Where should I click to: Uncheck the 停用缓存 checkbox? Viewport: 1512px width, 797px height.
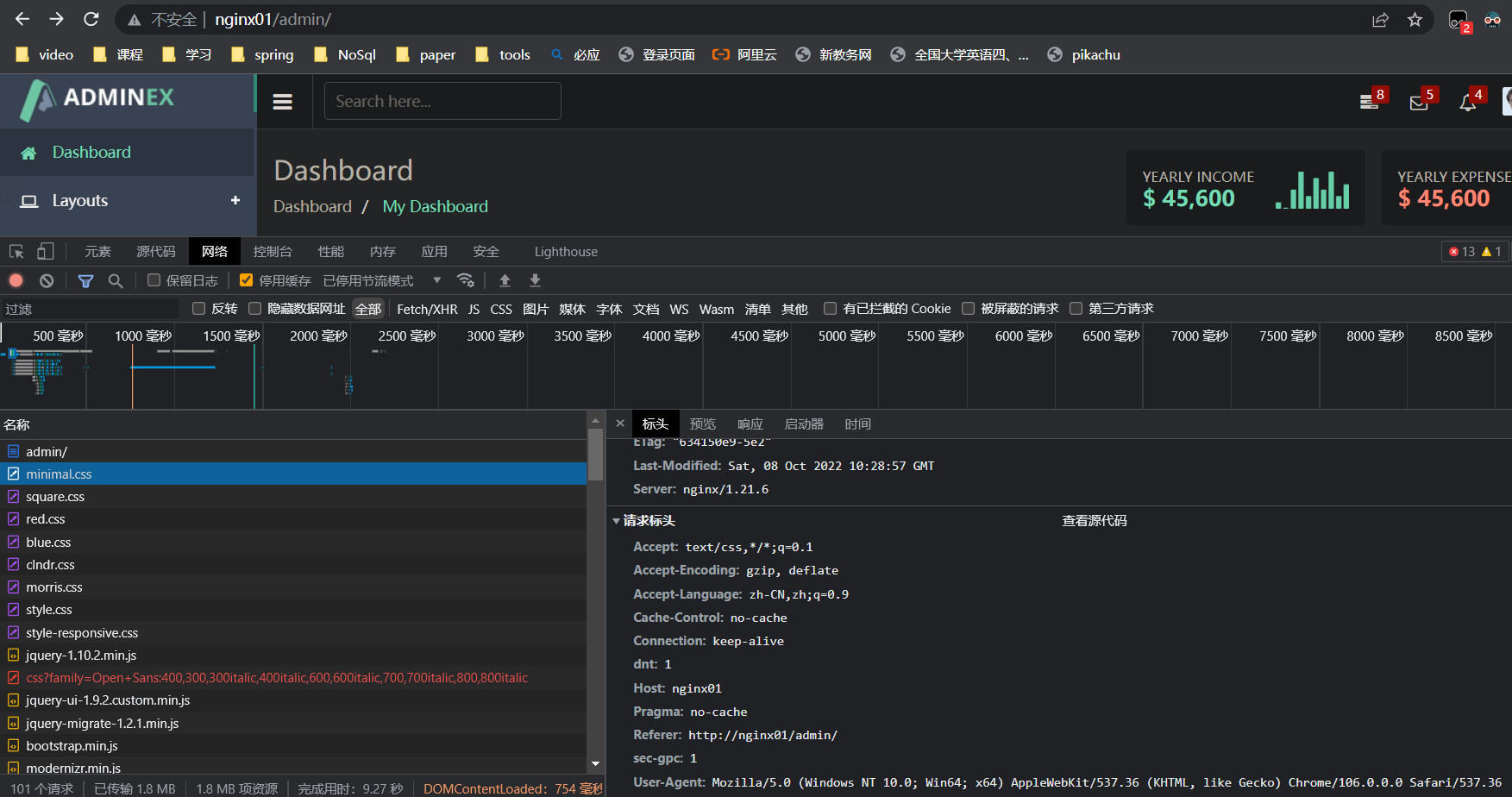tap(246, 280)
